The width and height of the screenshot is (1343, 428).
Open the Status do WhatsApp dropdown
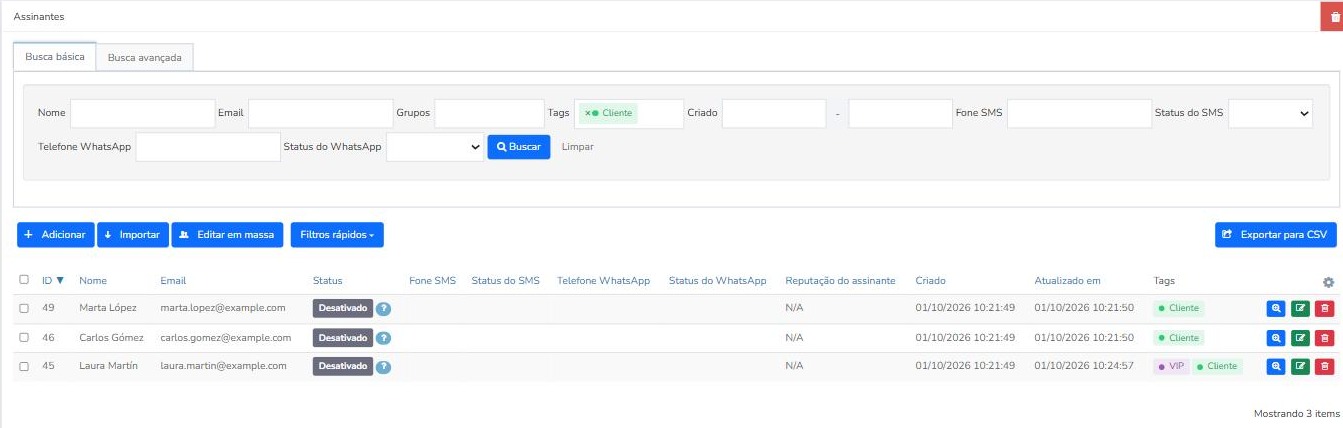[x=435, y=147]
